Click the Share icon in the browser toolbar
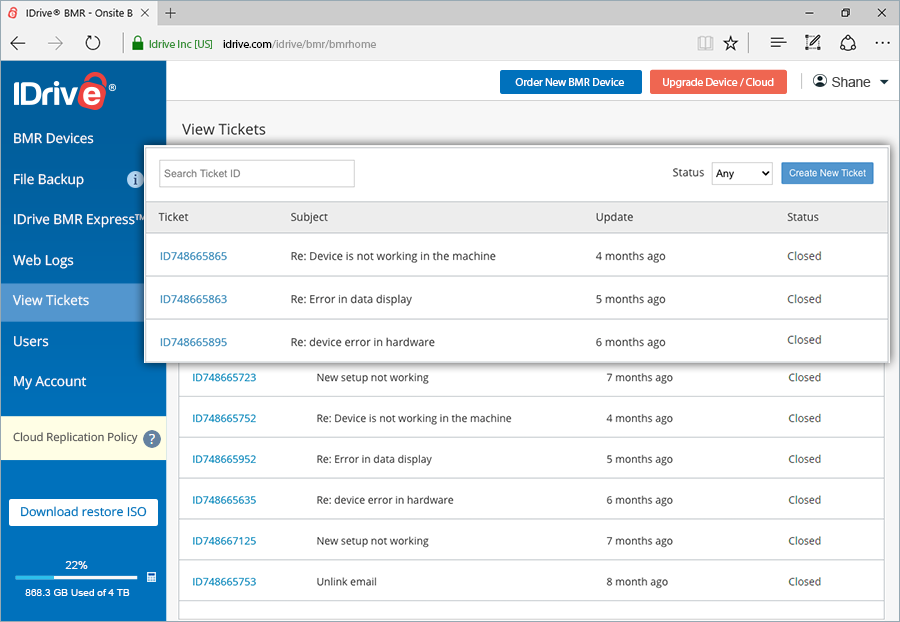The width and height of the screenshot is (900, 622). pos(848,42)
